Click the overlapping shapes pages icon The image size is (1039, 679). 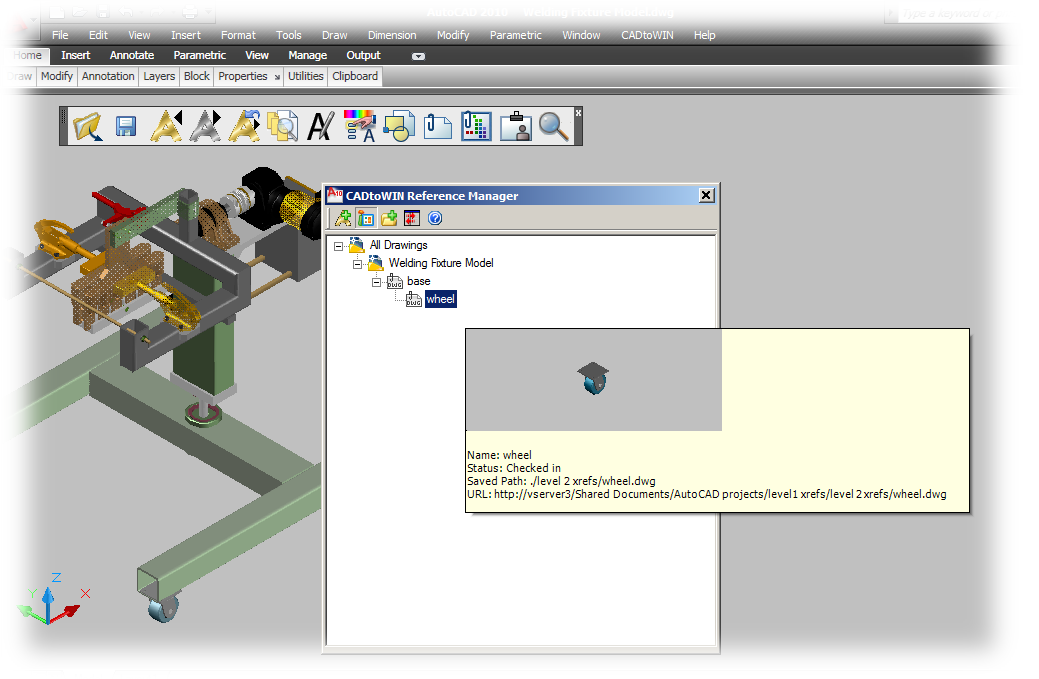tap(399, 126)
